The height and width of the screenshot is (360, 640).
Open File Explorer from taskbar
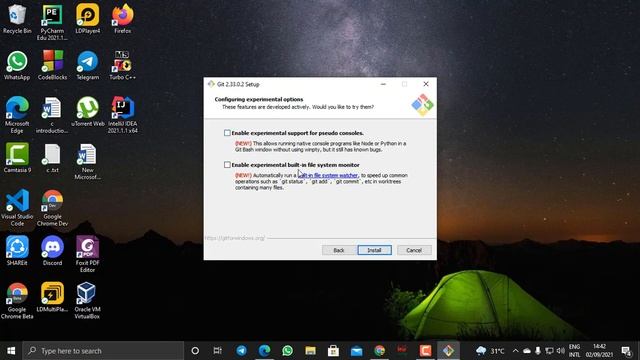311,351
